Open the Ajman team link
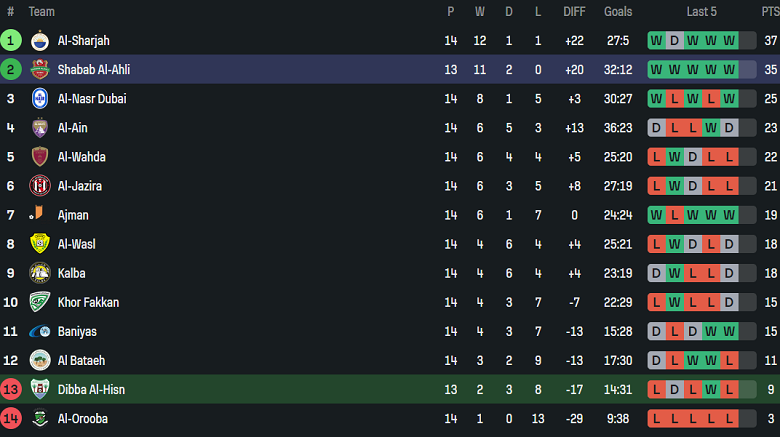Screen dimensions: 780x437 tap(73, 215)
